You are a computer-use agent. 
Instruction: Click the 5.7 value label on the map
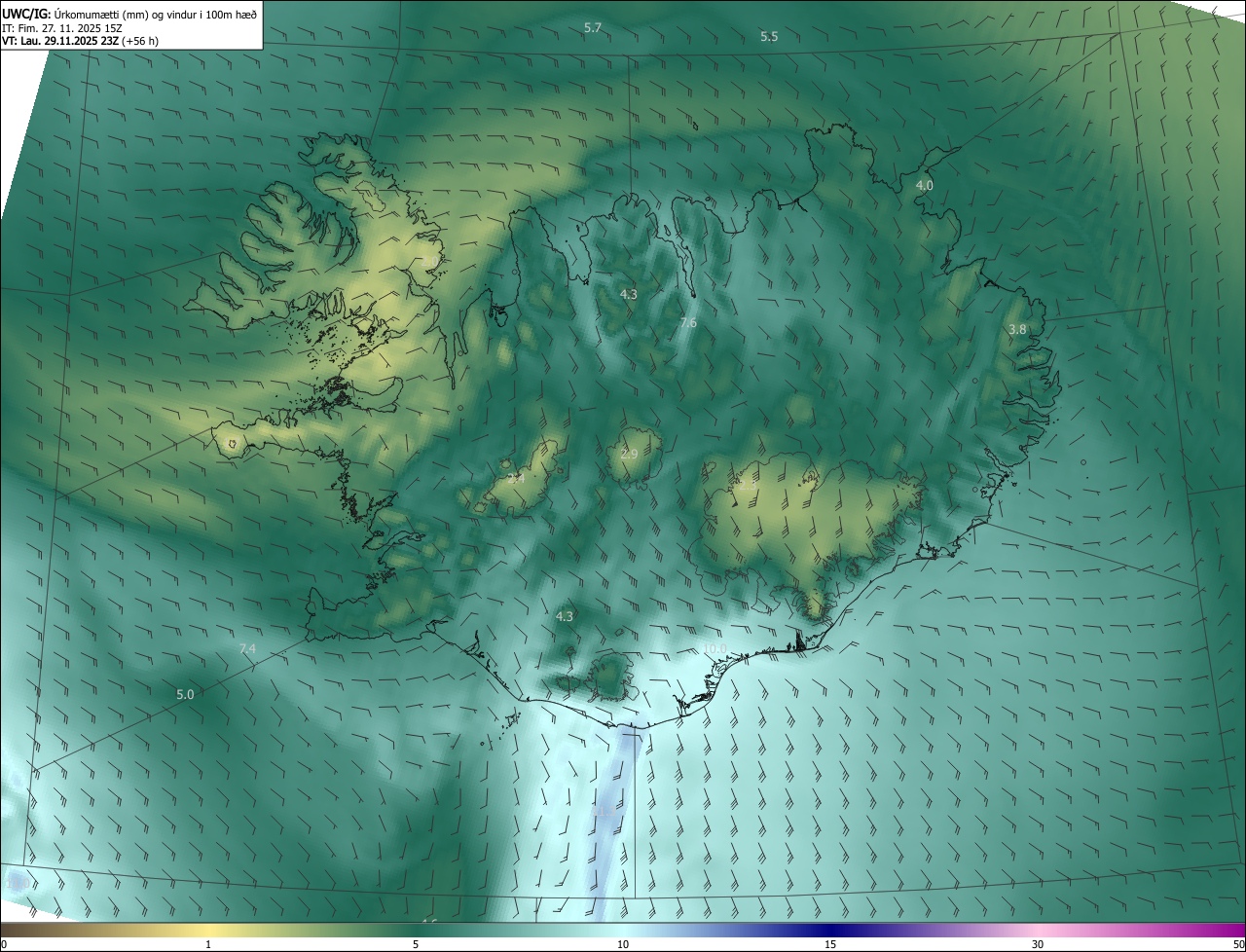pos(593,28)
